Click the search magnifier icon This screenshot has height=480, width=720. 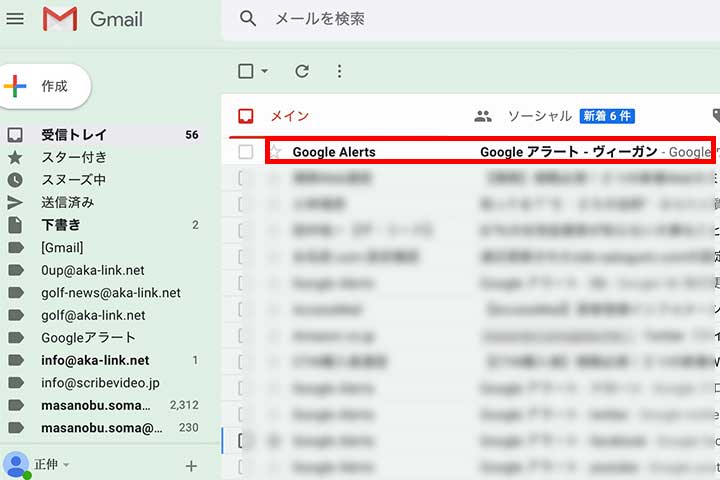pos(248,19)
